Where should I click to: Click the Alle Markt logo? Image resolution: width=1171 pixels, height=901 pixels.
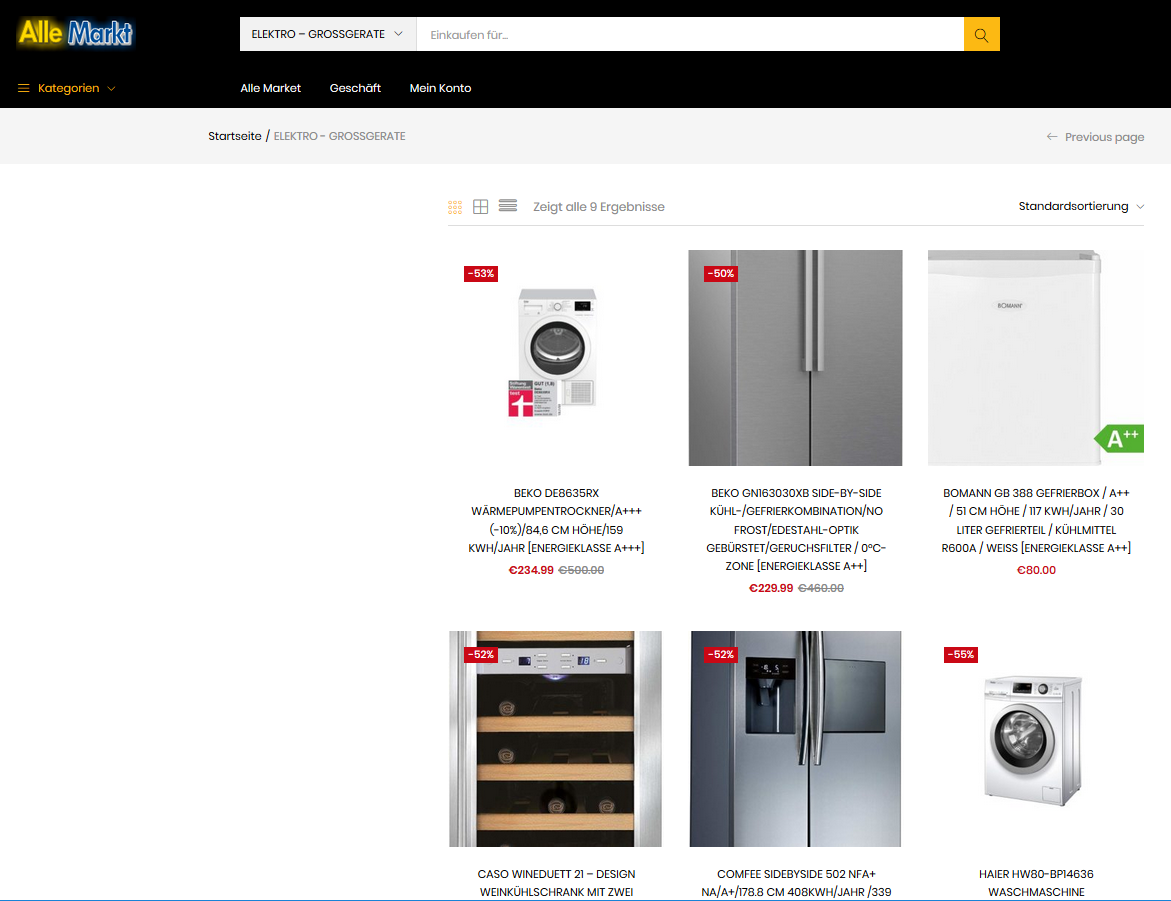[x=75, y=33]
